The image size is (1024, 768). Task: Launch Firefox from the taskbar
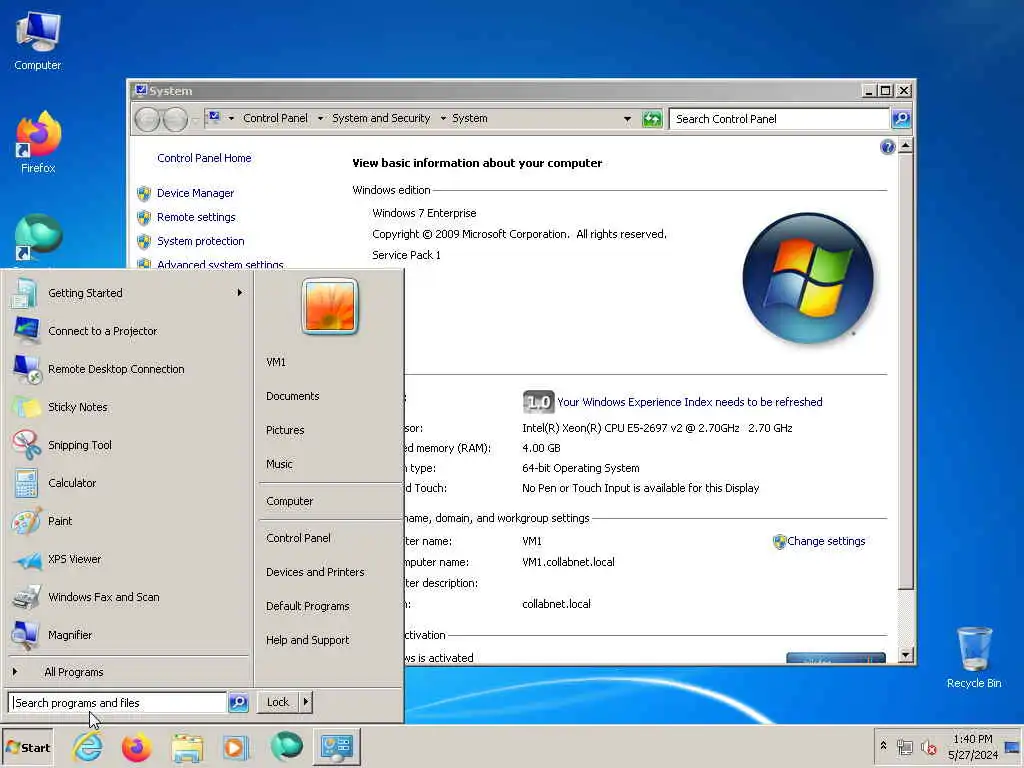[136, 747]
